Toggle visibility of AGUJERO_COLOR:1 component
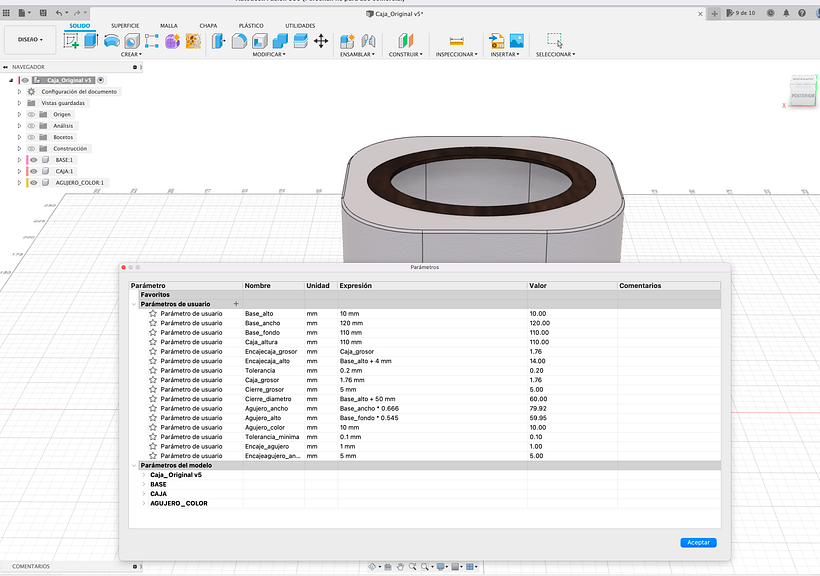The width and height of the screenshot is (820, 576). 33,183
